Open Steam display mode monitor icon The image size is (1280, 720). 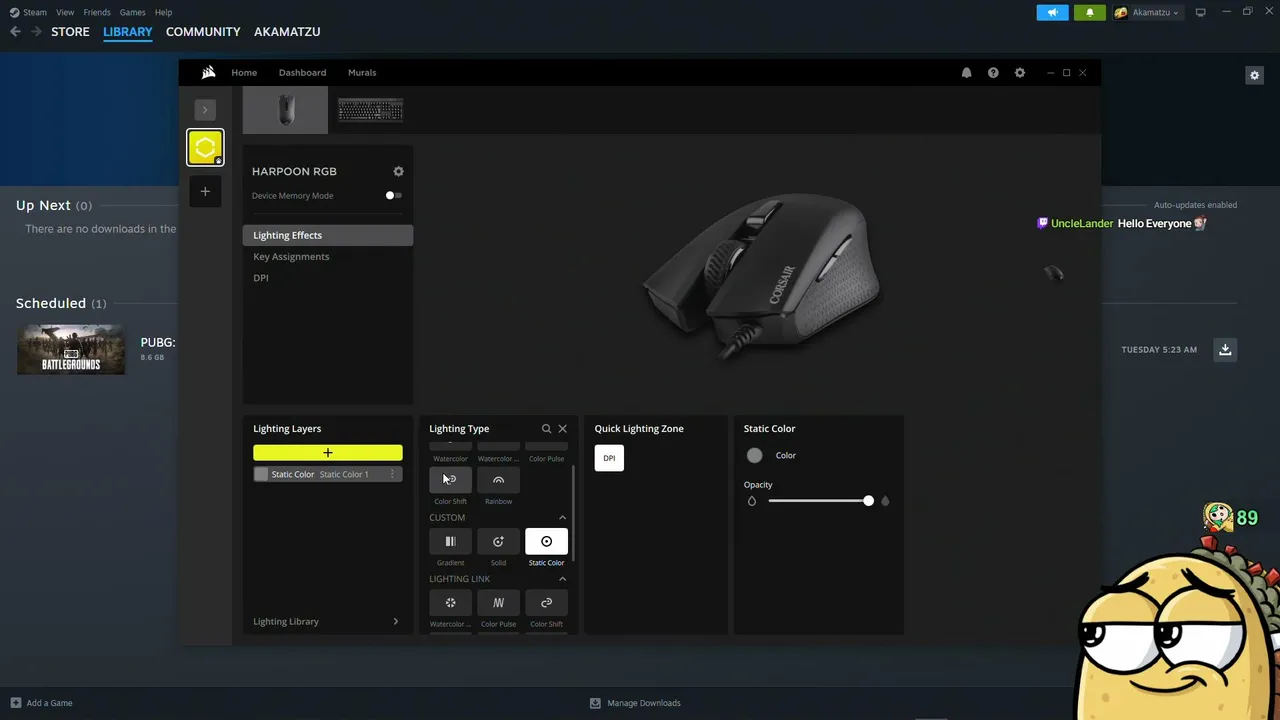pos(1201,12)
